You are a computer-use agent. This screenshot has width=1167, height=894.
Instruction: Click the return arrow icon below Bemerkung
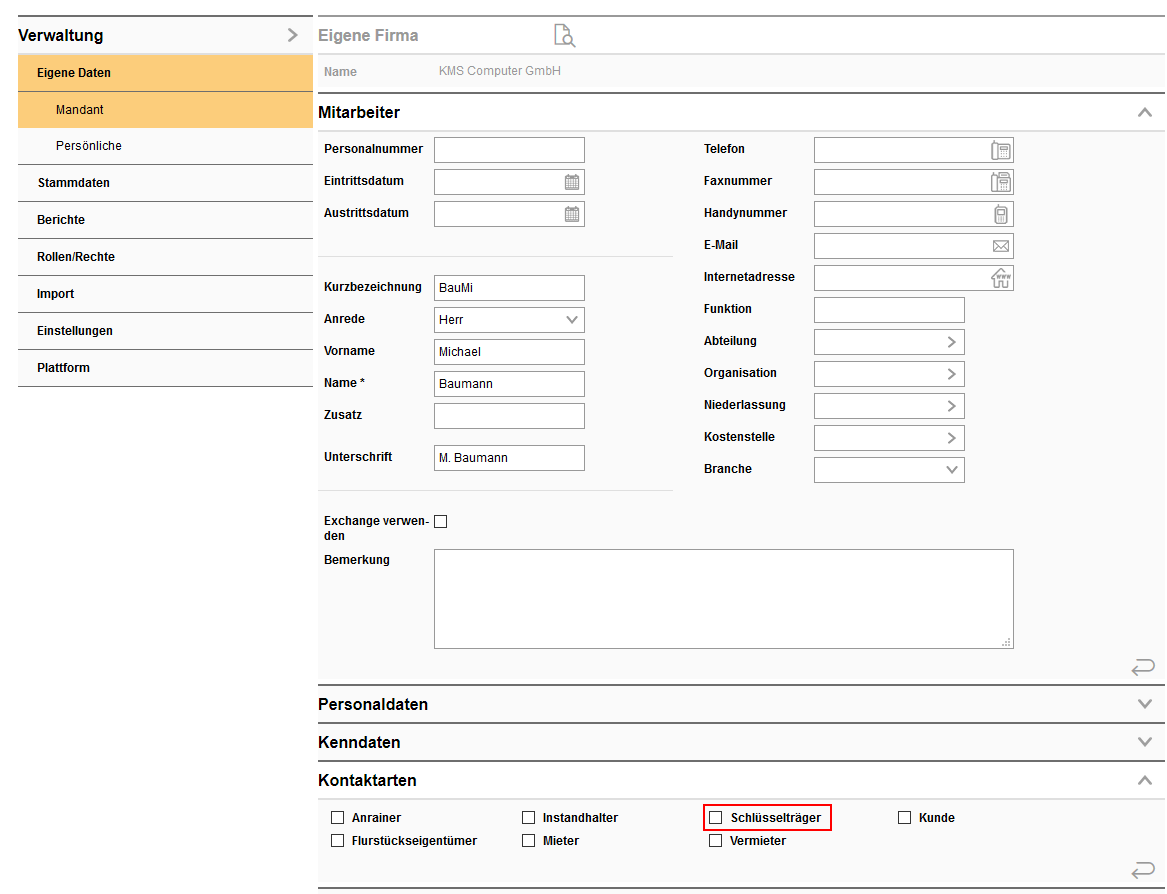[1143, 666]
